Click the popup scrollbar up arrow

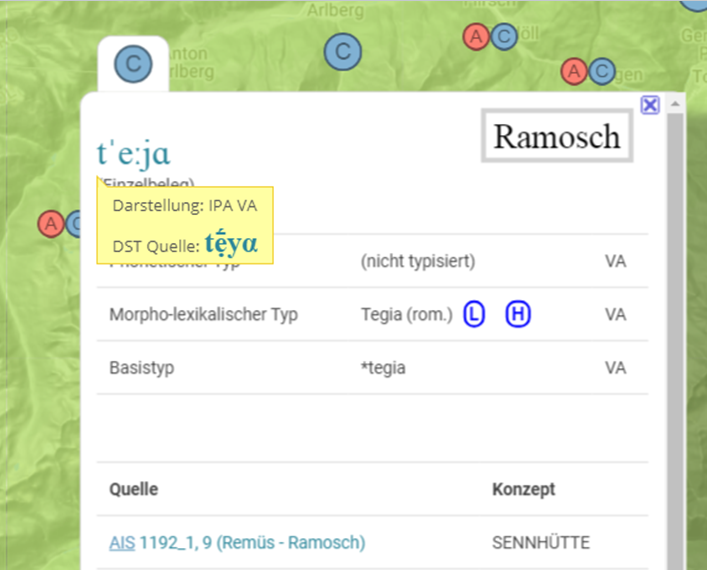[x=676, y=104]
